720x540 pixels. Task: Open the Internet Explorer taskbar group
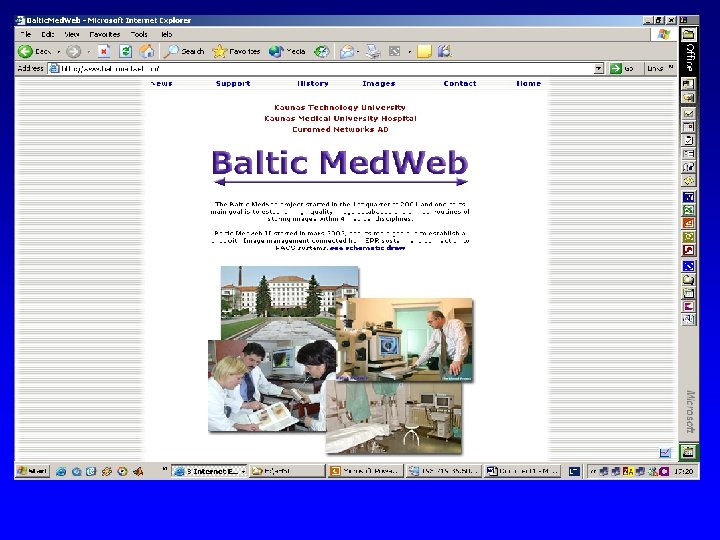(209, 471)
